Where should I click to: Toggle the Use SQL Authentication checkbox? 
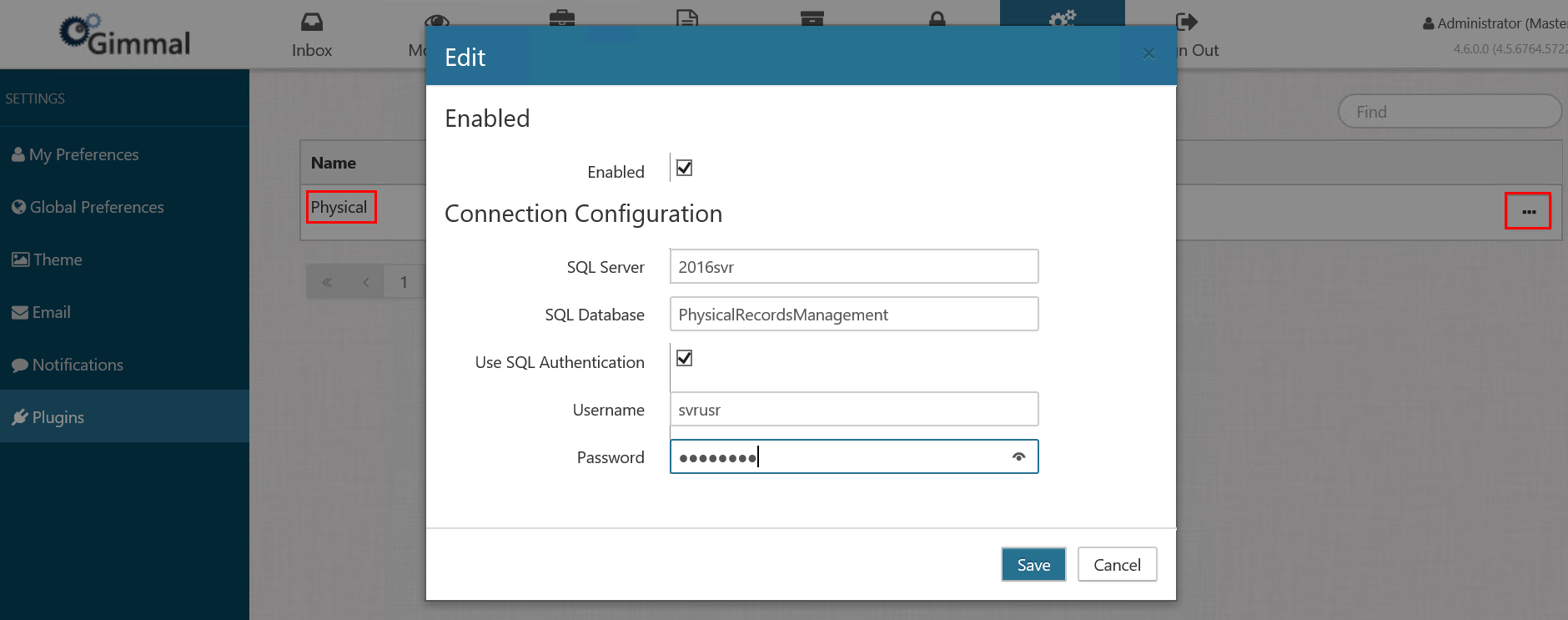[684, 359]
